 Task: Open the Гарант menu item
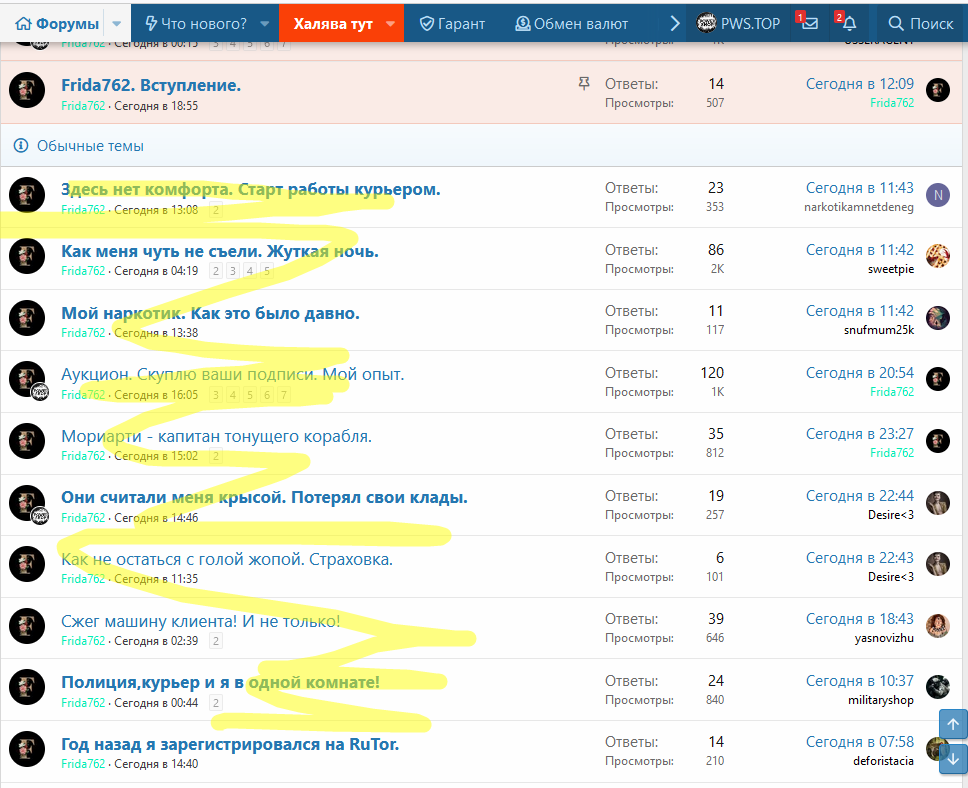[451, 23]
